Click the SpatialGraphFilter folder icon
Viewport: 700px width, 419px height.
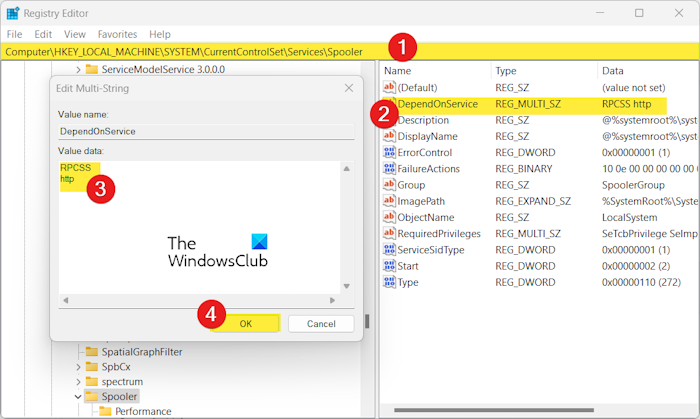pos(92,352)
